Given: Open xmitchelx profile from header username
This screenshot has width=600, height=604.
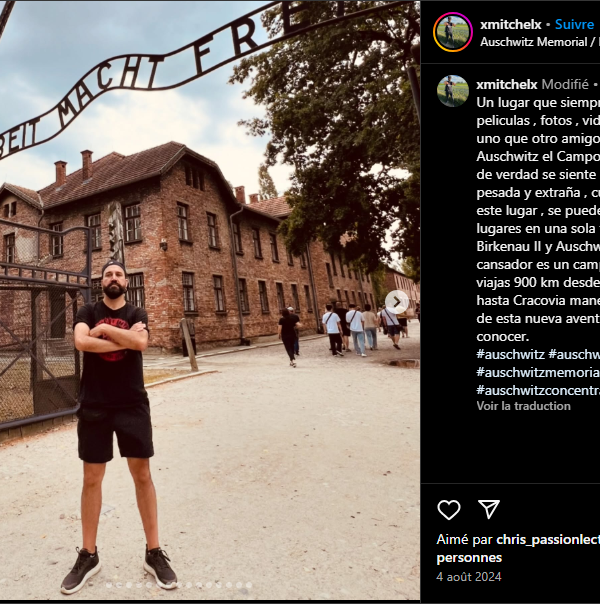Looking at the screenshot, I should pos(511,24).
